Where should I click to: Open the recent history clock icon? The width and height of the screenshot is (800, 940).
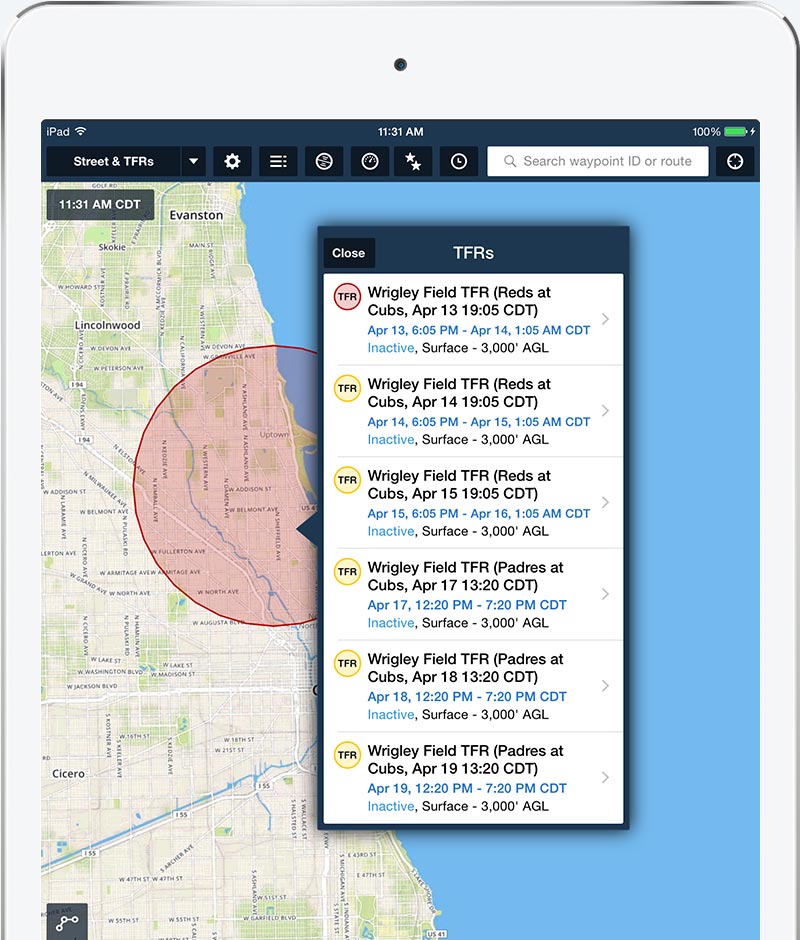click(458, 161)
